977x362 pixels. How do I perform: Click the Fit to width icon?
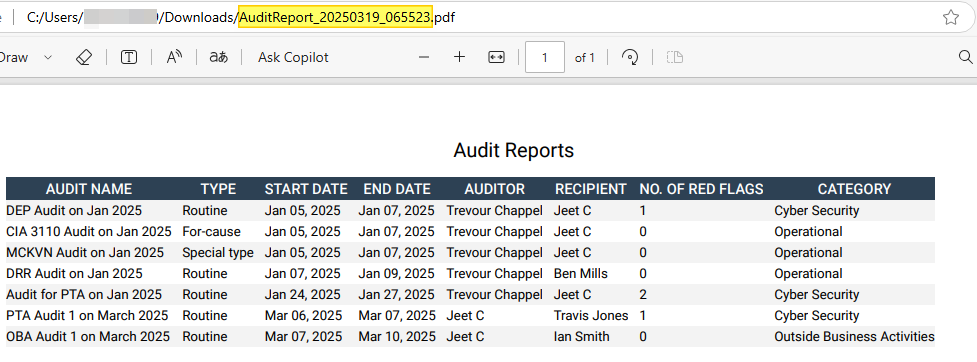point(496,57)
